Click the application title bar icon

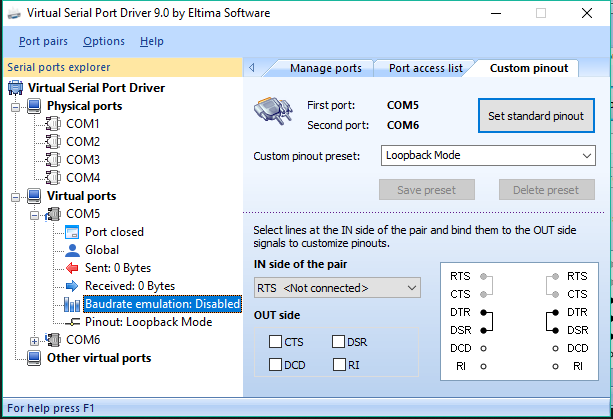[x=14, y=14]
